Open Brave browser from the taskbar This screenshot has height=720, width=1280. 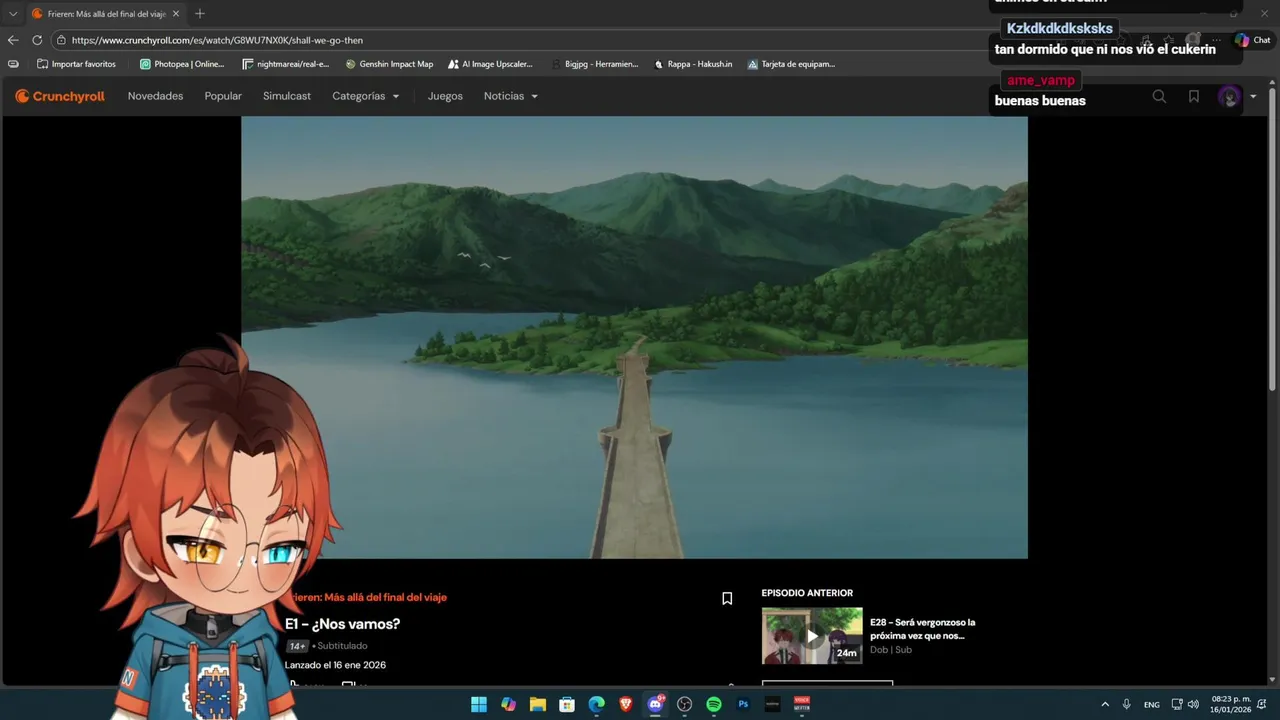(626, 704)
